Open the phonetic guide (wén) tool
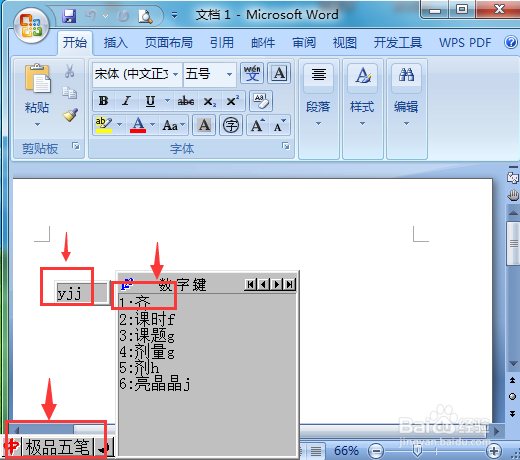The width and height of the screenshot is (520, 460). point(252,73)
